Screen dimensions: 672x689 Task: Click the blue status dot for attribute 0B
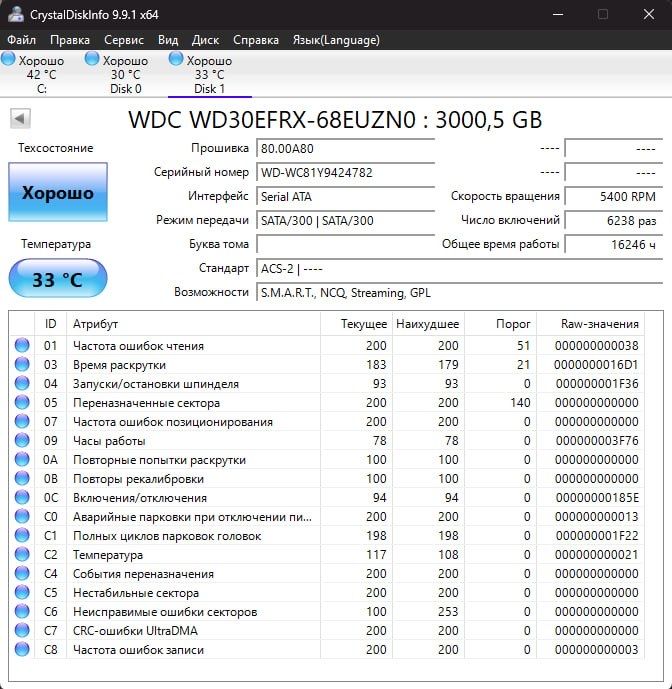(22, 478)
